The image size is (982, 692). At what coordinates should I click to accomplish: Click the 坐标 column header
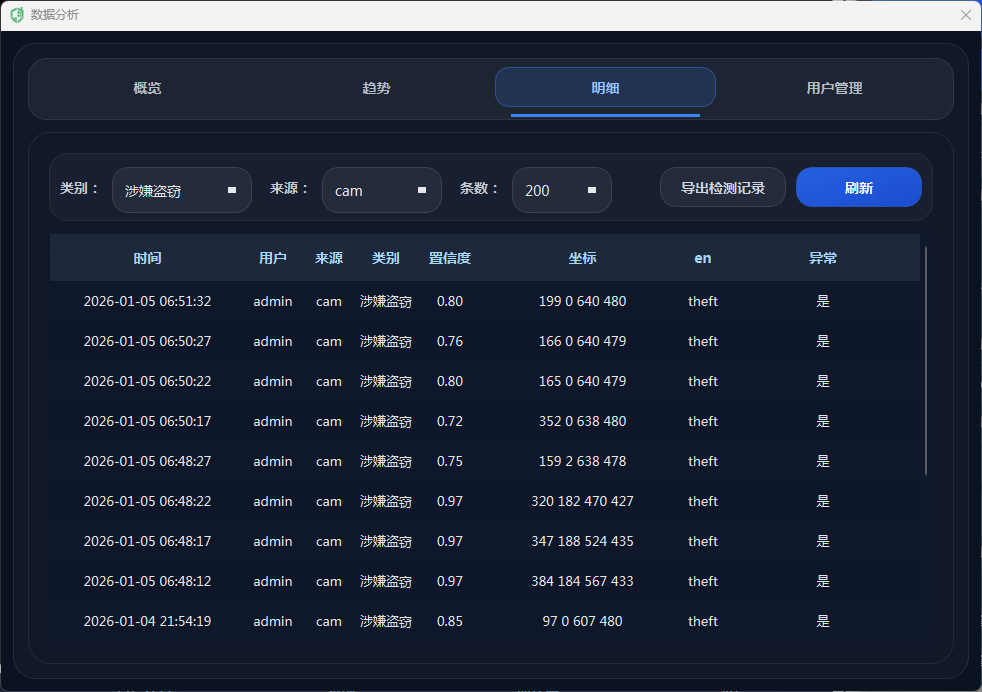[582, 258]
